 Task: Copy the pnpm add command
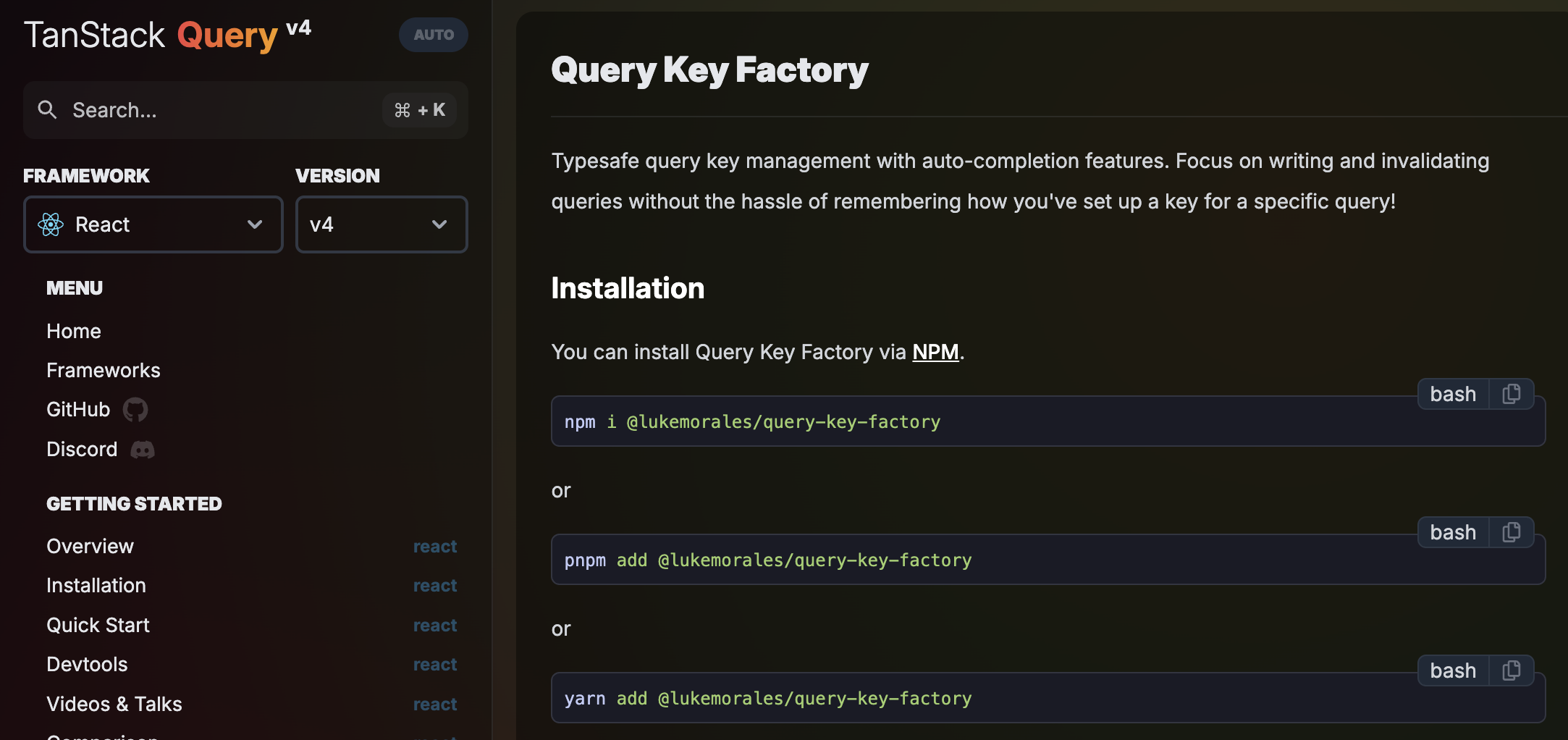(1512, 532)
